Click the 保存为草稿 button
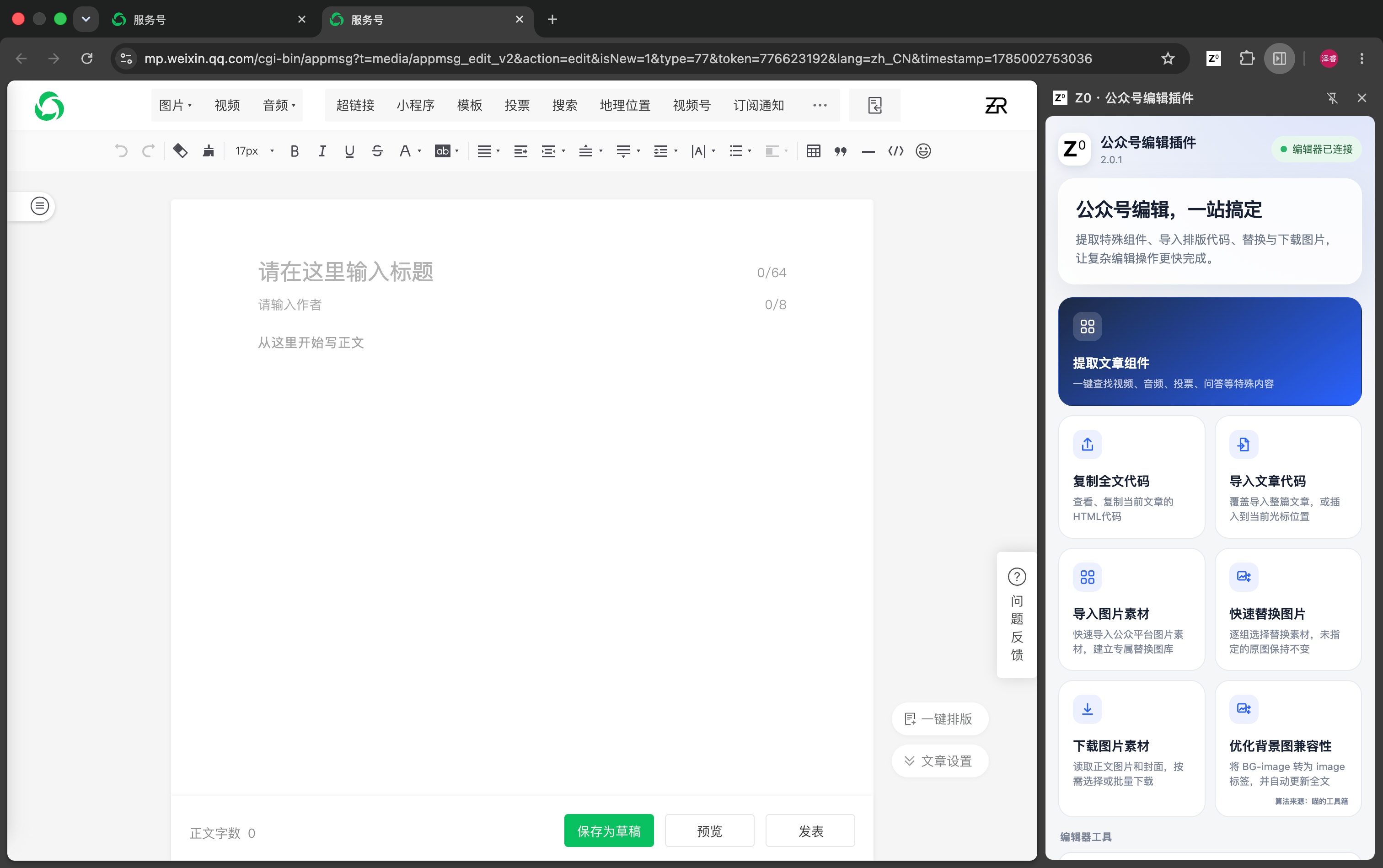The height and width of the screenshot is (868, 1383). point(609,830)
